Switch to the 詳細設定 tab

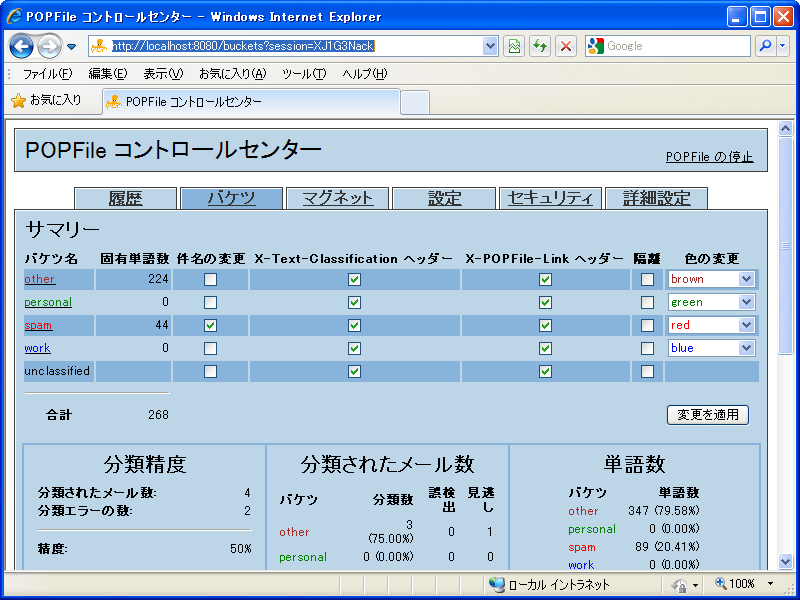pyautogui.click(x=656, y=198)
